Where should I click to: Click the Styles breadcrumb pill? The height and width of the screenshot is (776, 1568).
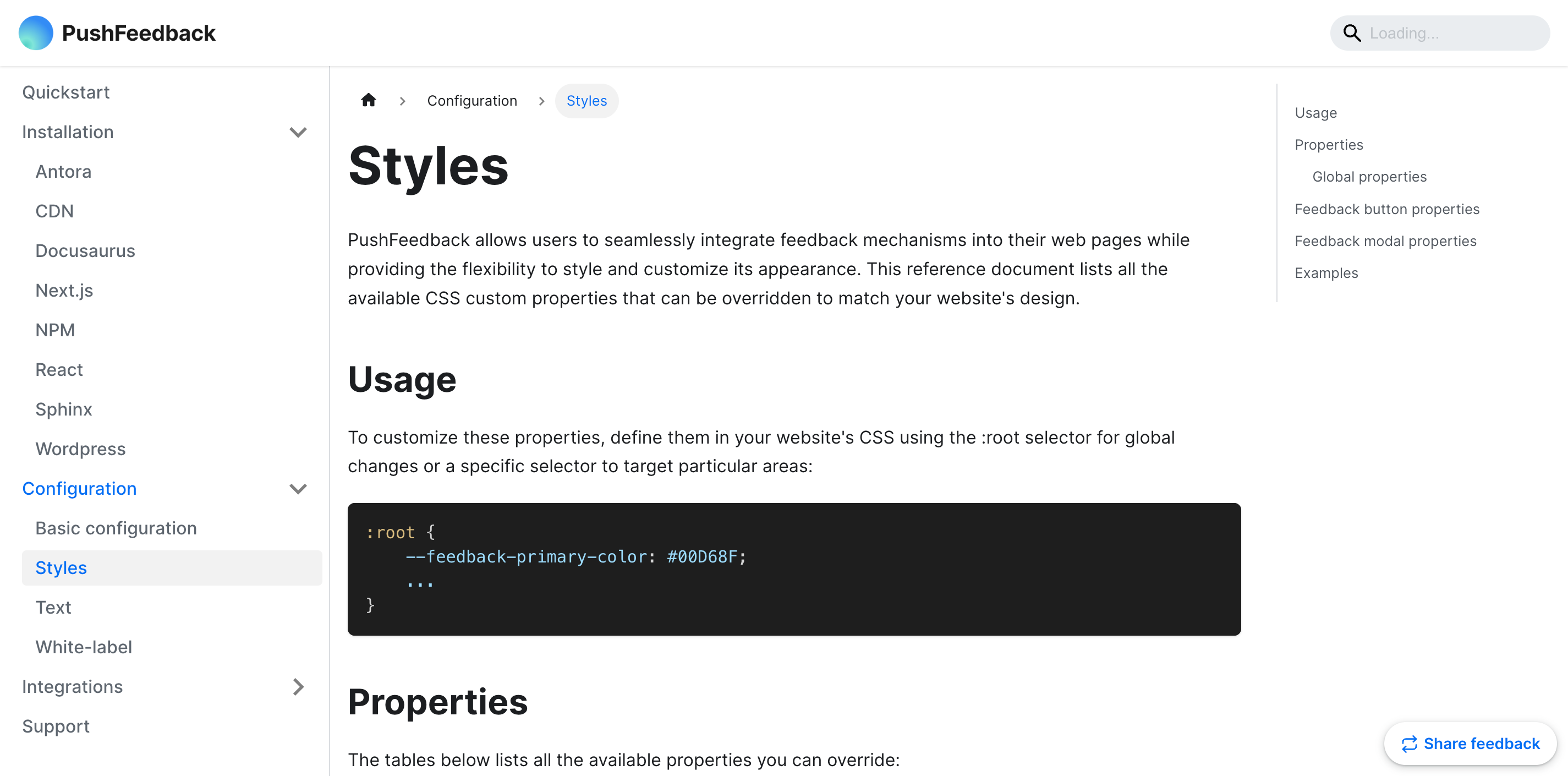point(586,101)
